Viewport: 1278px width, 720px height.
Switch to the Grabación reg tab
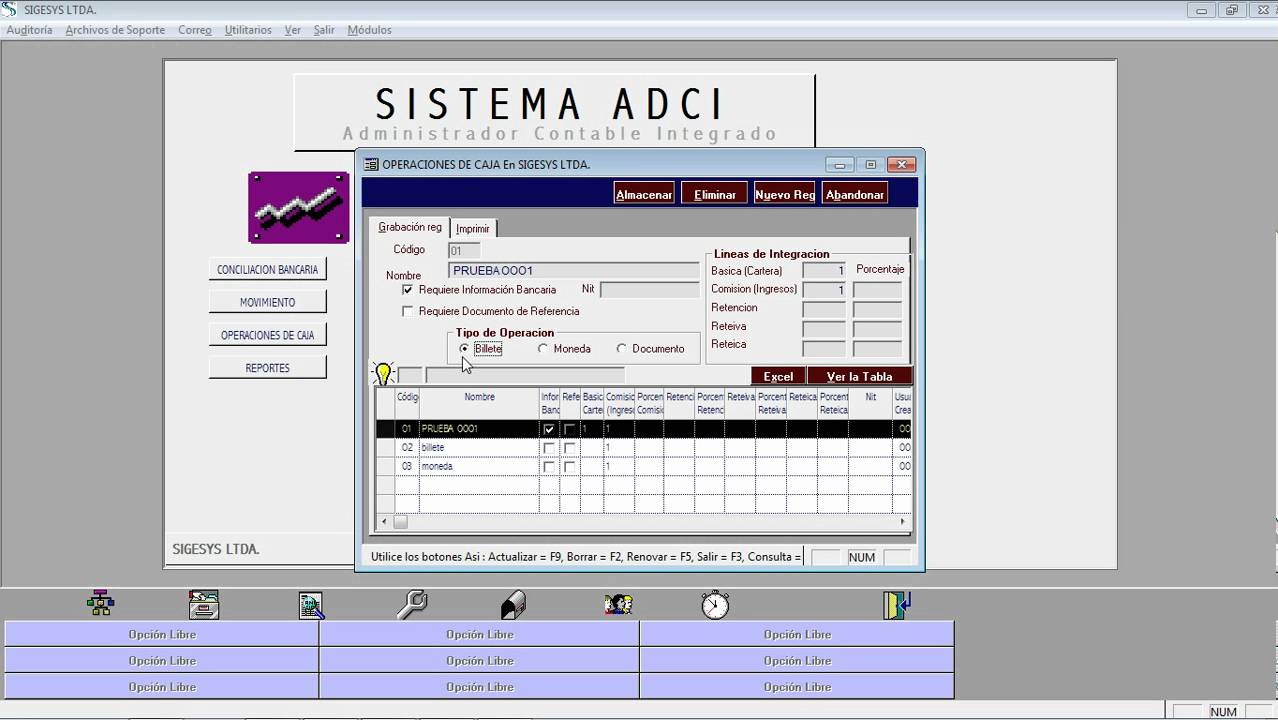click(409, 227)
